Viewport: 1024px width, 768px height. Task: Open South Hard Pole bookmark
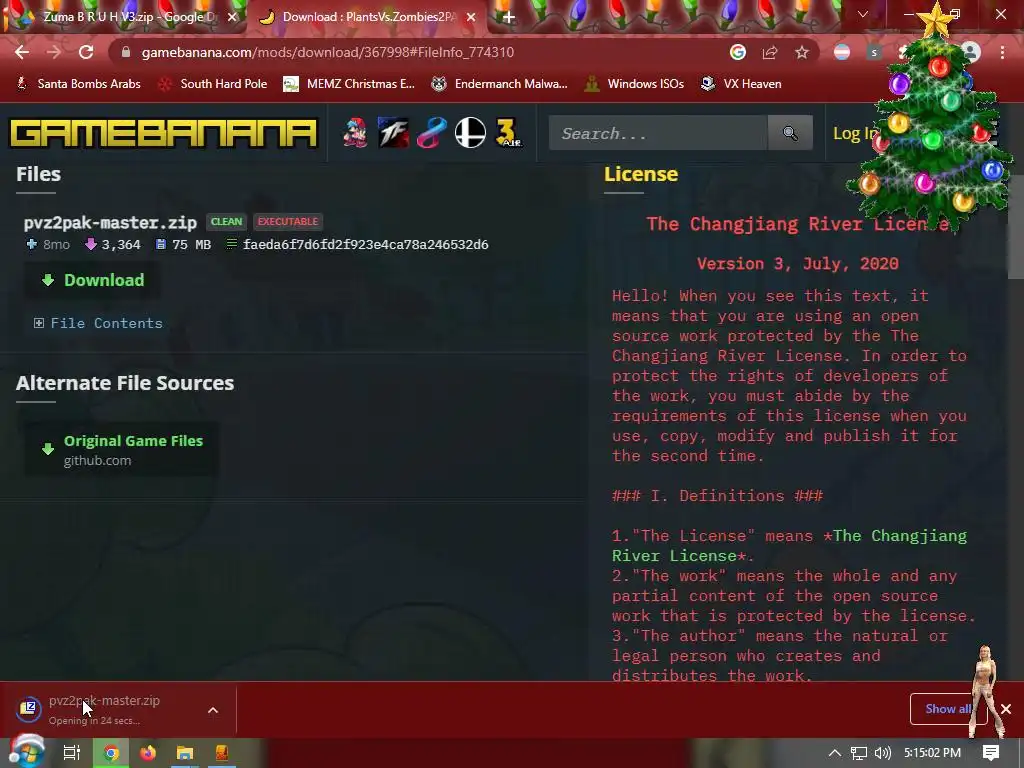[214, 84]
